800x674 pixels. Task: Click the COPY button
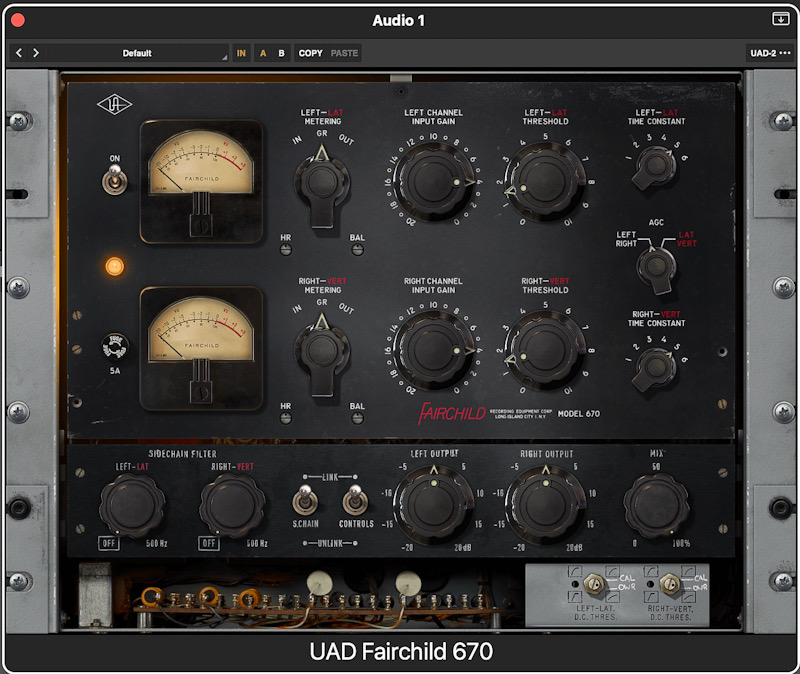click(311, 53)
